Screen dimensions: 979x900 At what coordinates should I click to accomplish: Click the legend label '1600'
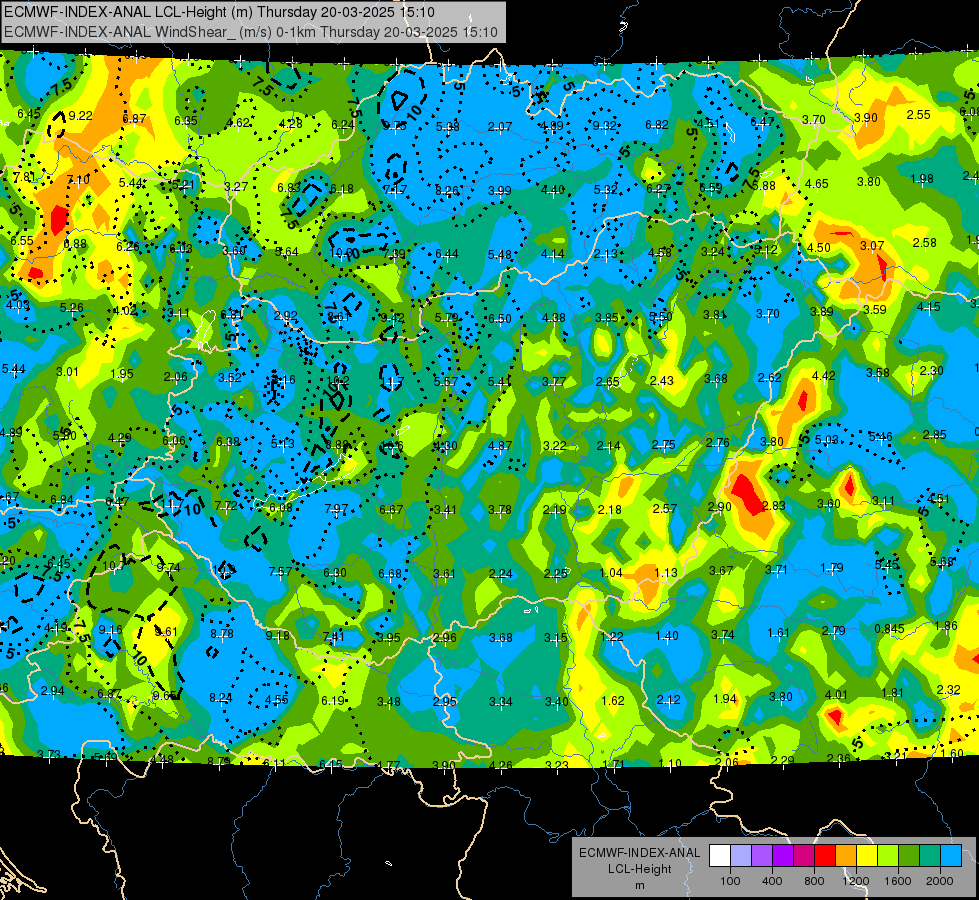coord(898,881)
